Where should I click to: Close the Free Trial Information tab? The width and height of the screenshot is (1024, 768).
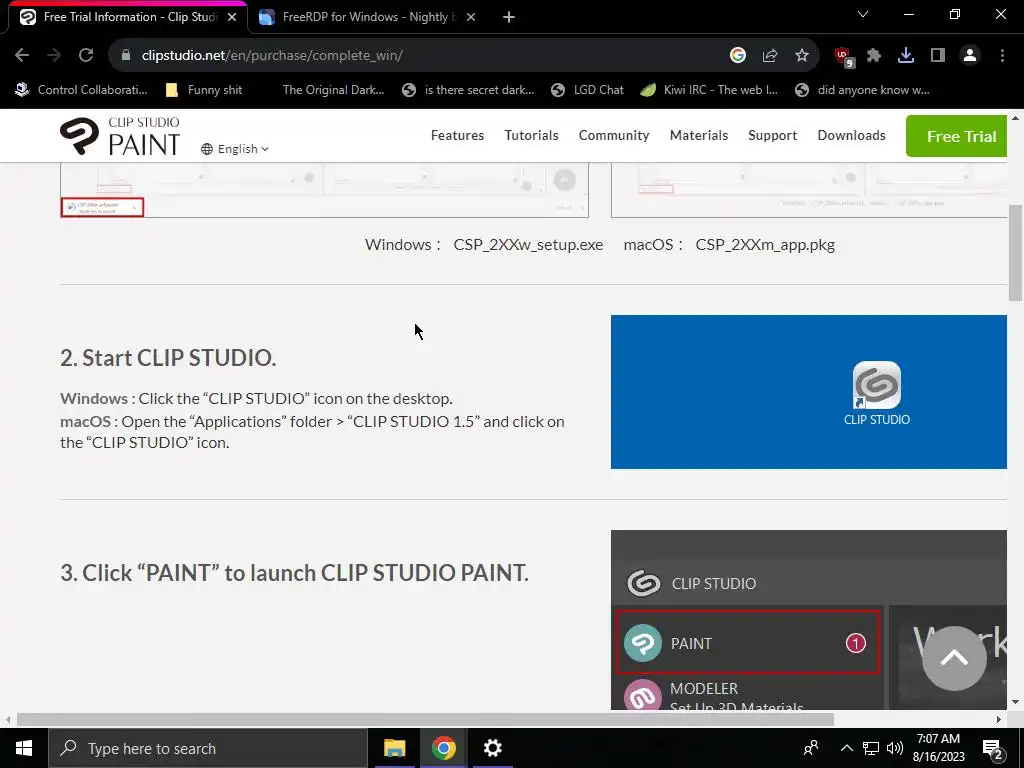click(232, 17)
